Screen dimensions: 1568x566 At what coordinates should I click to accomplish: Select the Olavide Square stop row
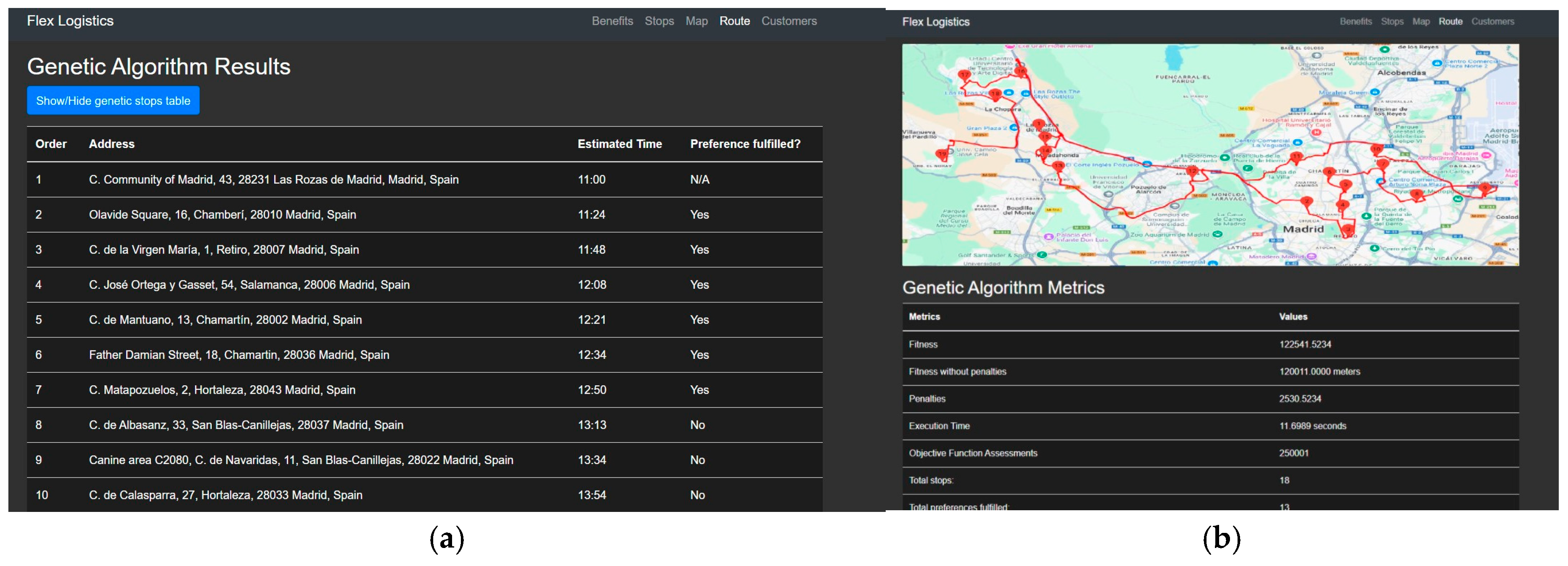click(x=222, y=214)
